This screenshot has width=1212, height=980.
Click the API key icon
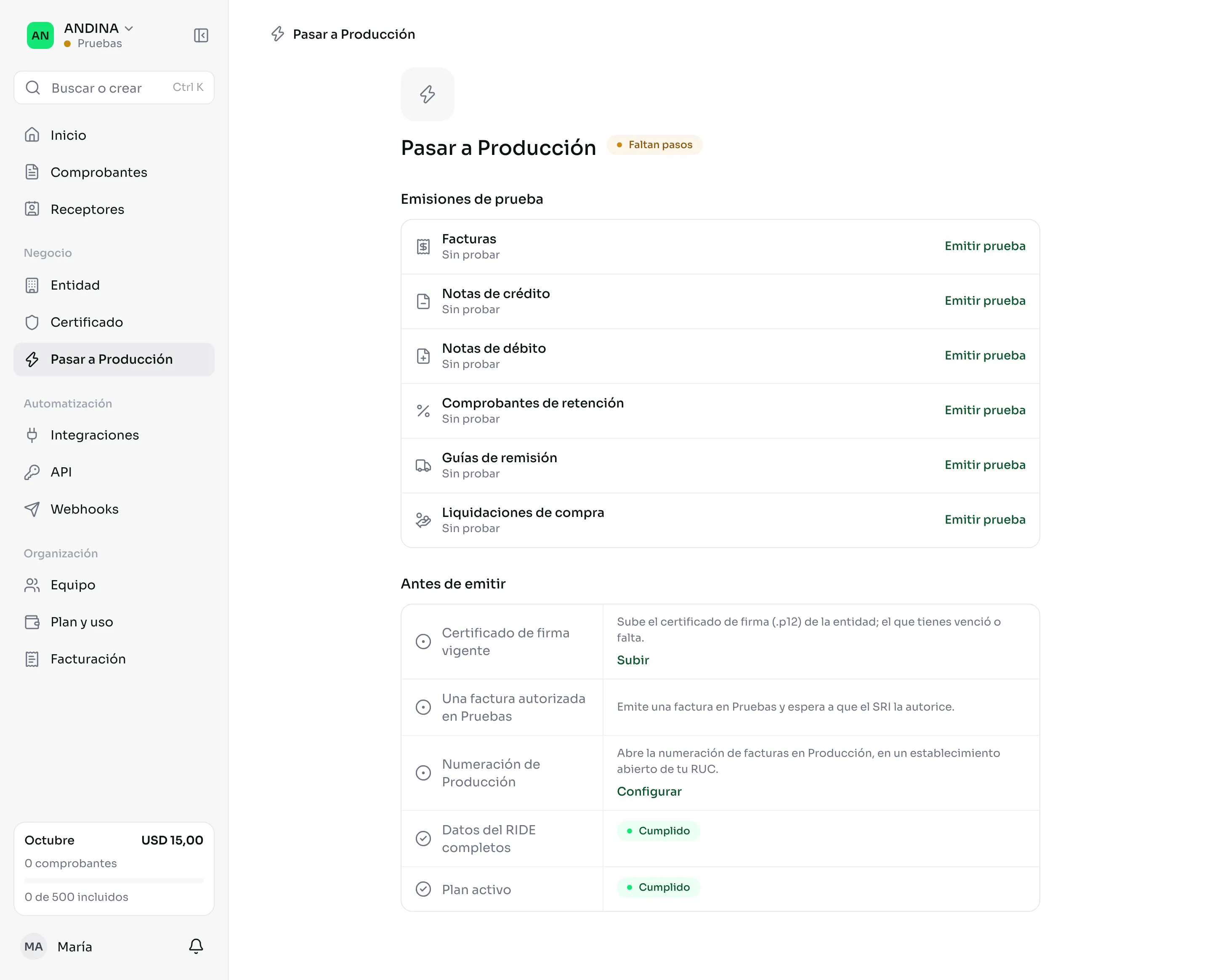[x=32, y=472]
